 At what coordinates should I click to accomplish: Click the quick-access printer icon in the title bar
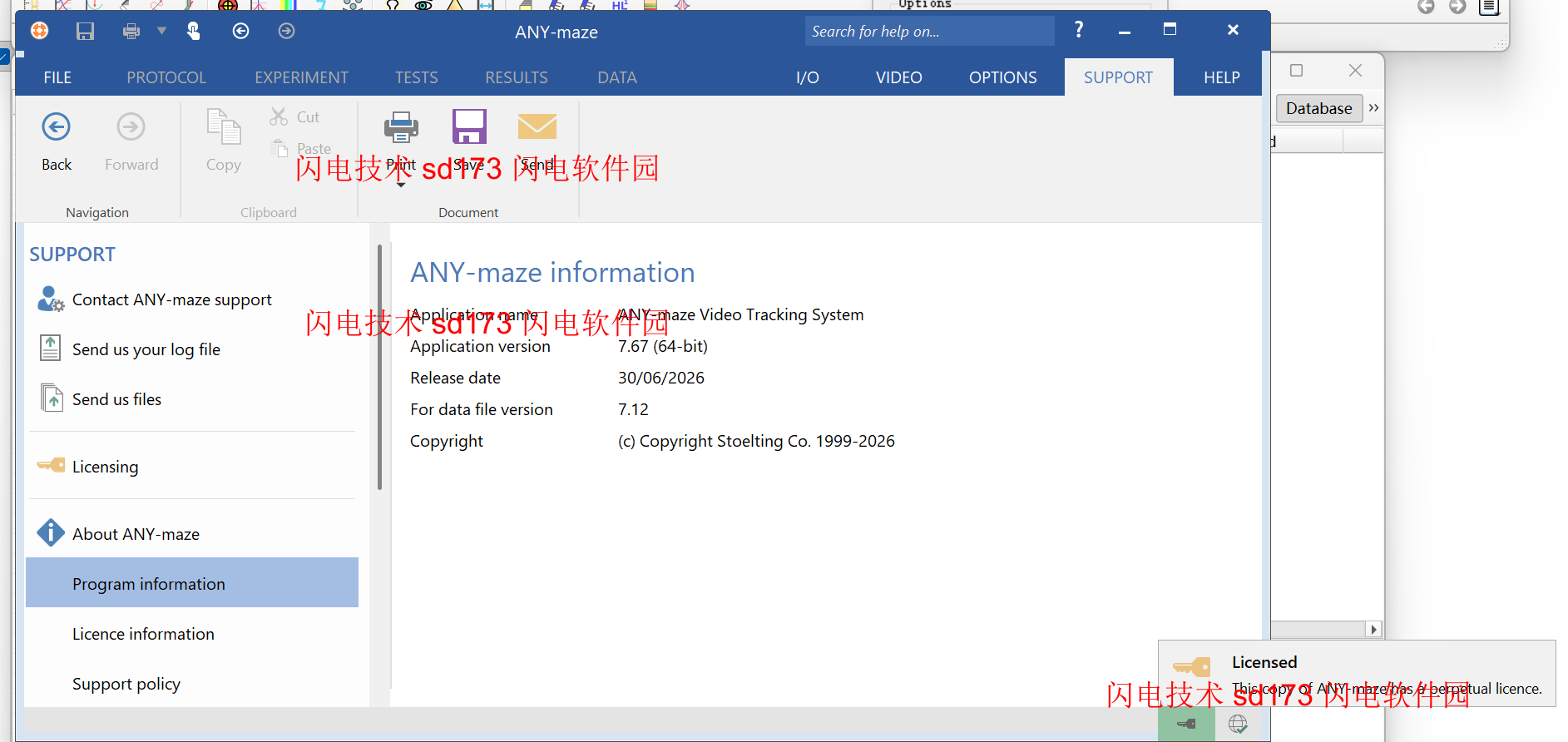131,32
